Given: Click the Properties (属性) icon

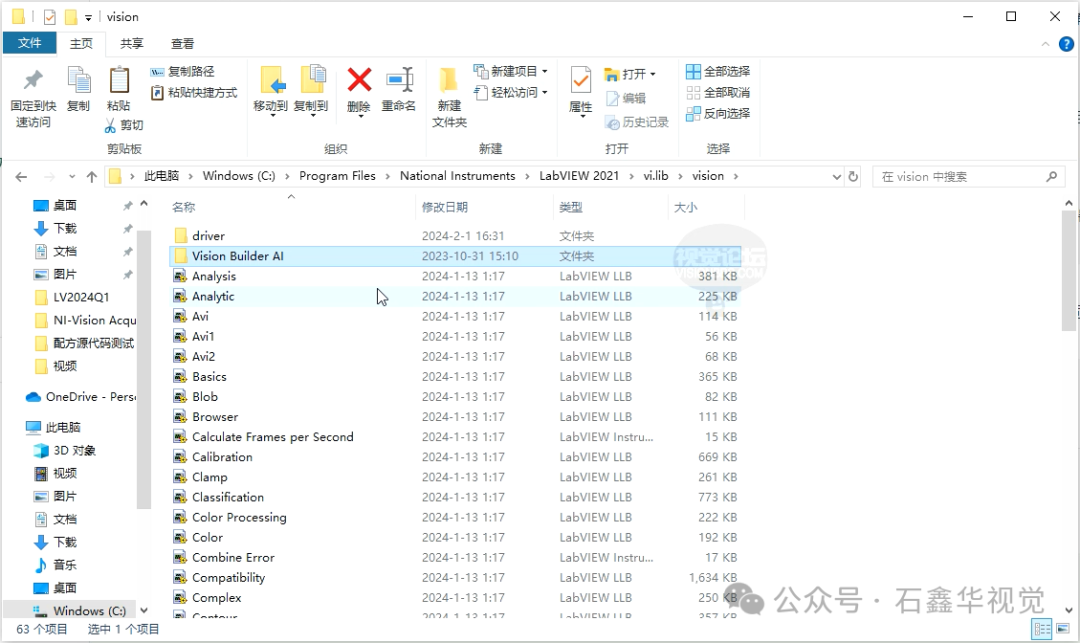Looking at the screenshot, I should [581, 81].
